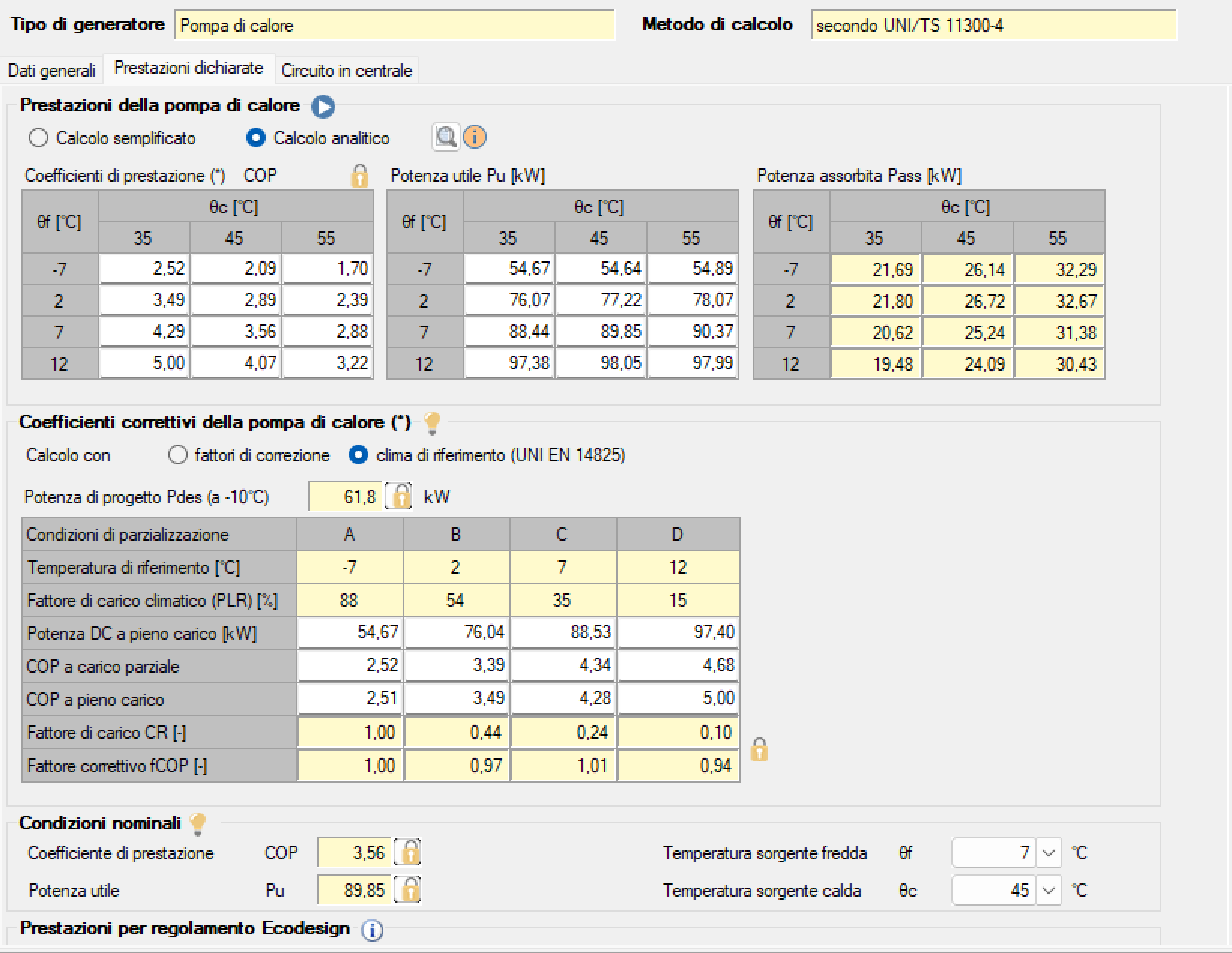This screenshot has width=1232, height=953.
Task: Select COP a carico parziale cell 3,39
Action: [x=457, y=665]
